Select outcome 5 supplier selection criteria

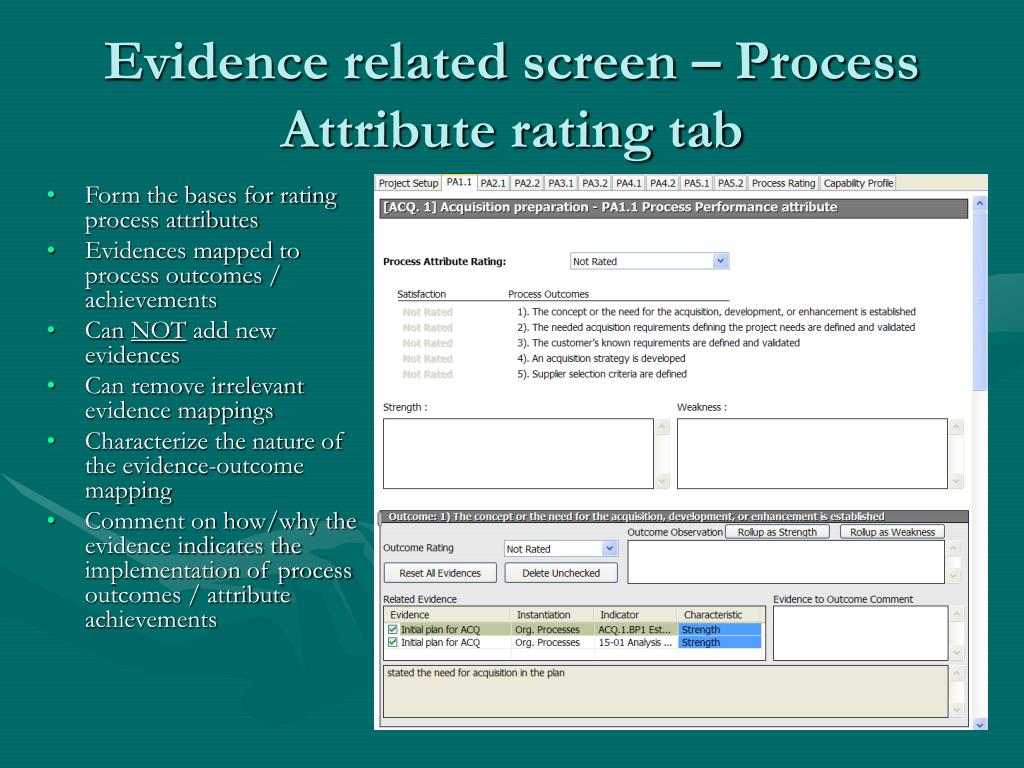click(602, 374)
